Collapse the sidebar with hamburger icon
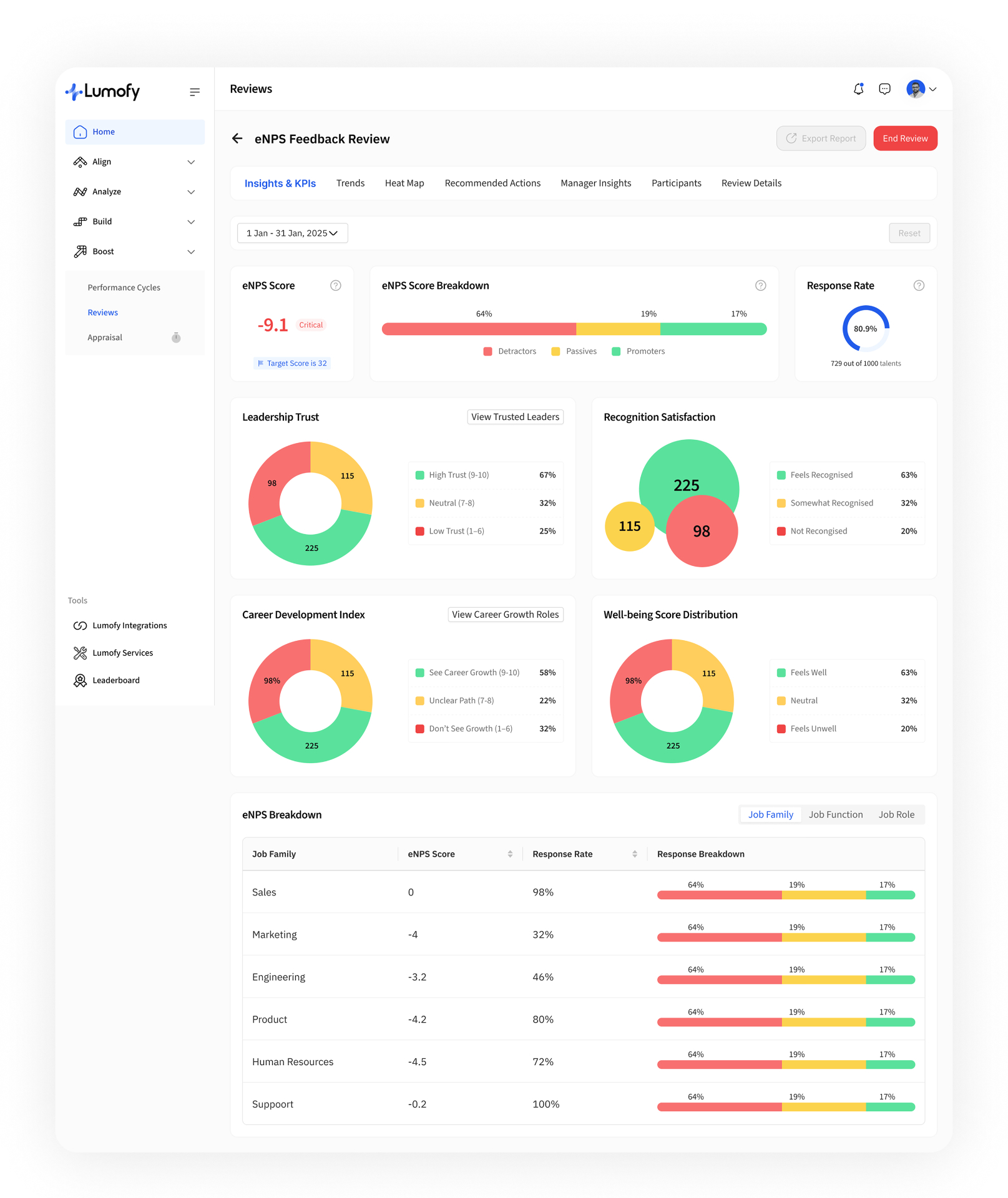1008x1198 pixels. 195,92
